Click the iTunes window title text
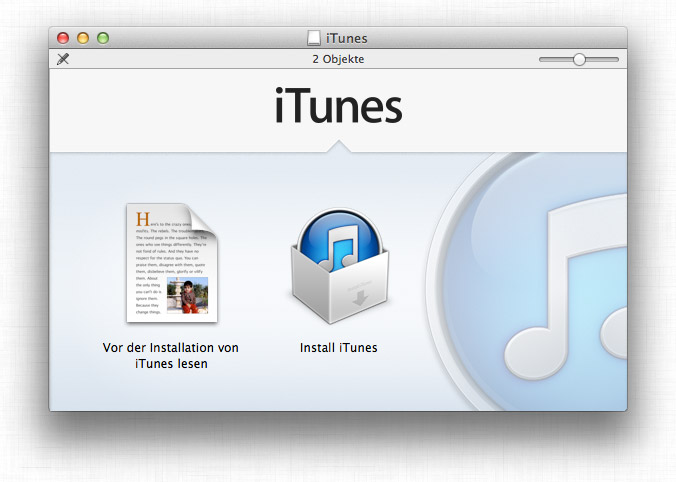676x482 pixels. pyautogui.click(x=348, y=39)
